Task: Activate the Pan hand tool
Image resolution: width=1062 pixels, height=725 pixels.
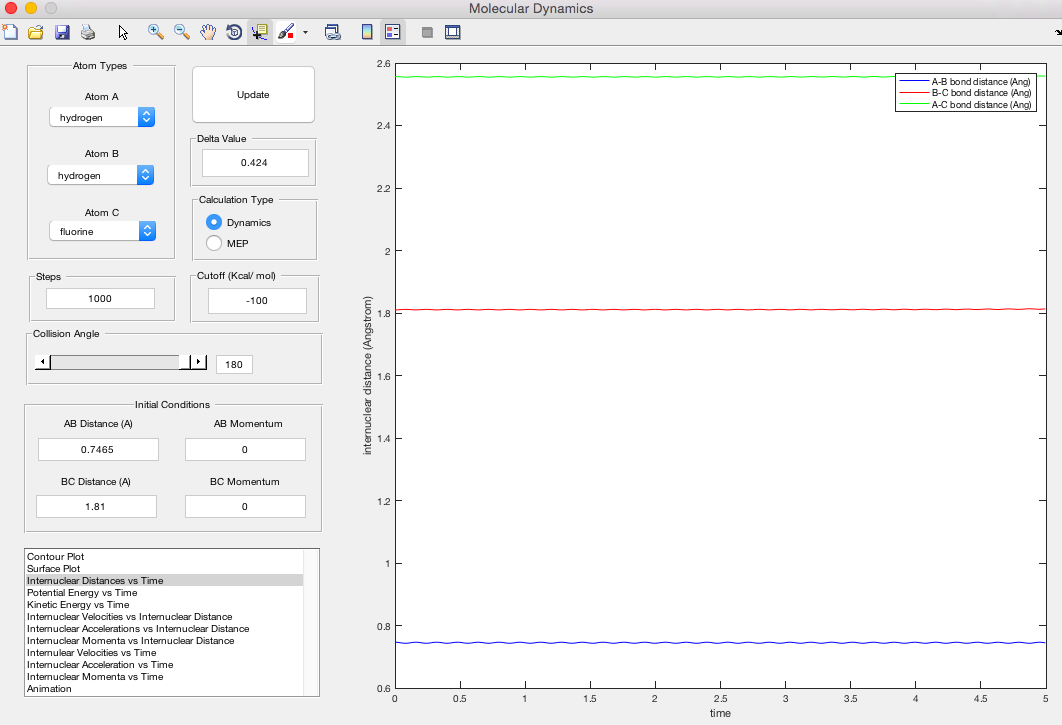Action: click(208, 32)
